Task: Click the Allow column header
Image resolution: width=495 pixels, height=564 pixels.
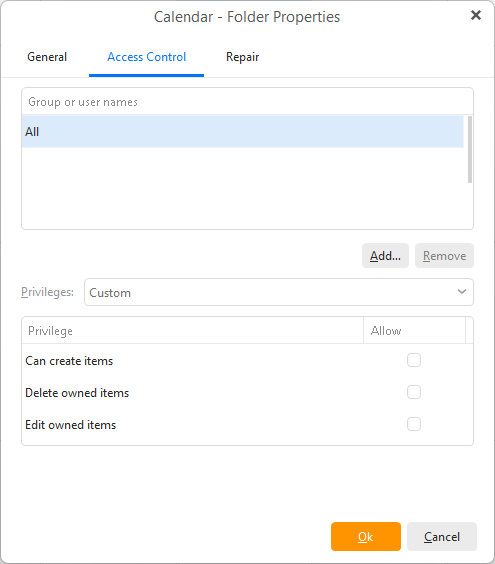Action: tap(414, 331)
